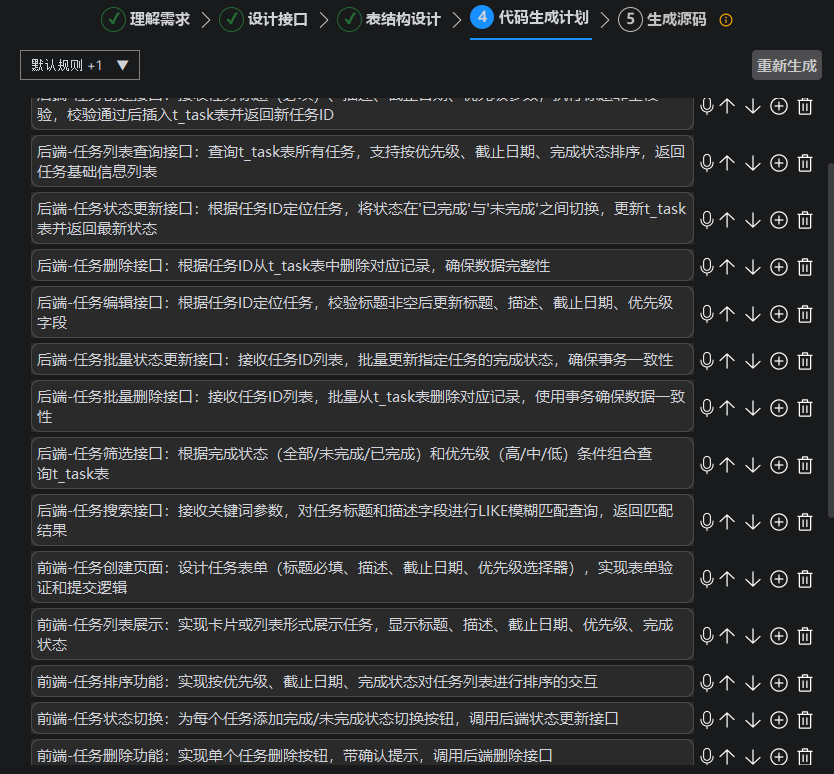834x774 pixels.
Task: Delete the 前端-任务状态切换 row
Action: pyautogui.click(x=805, y=719)
